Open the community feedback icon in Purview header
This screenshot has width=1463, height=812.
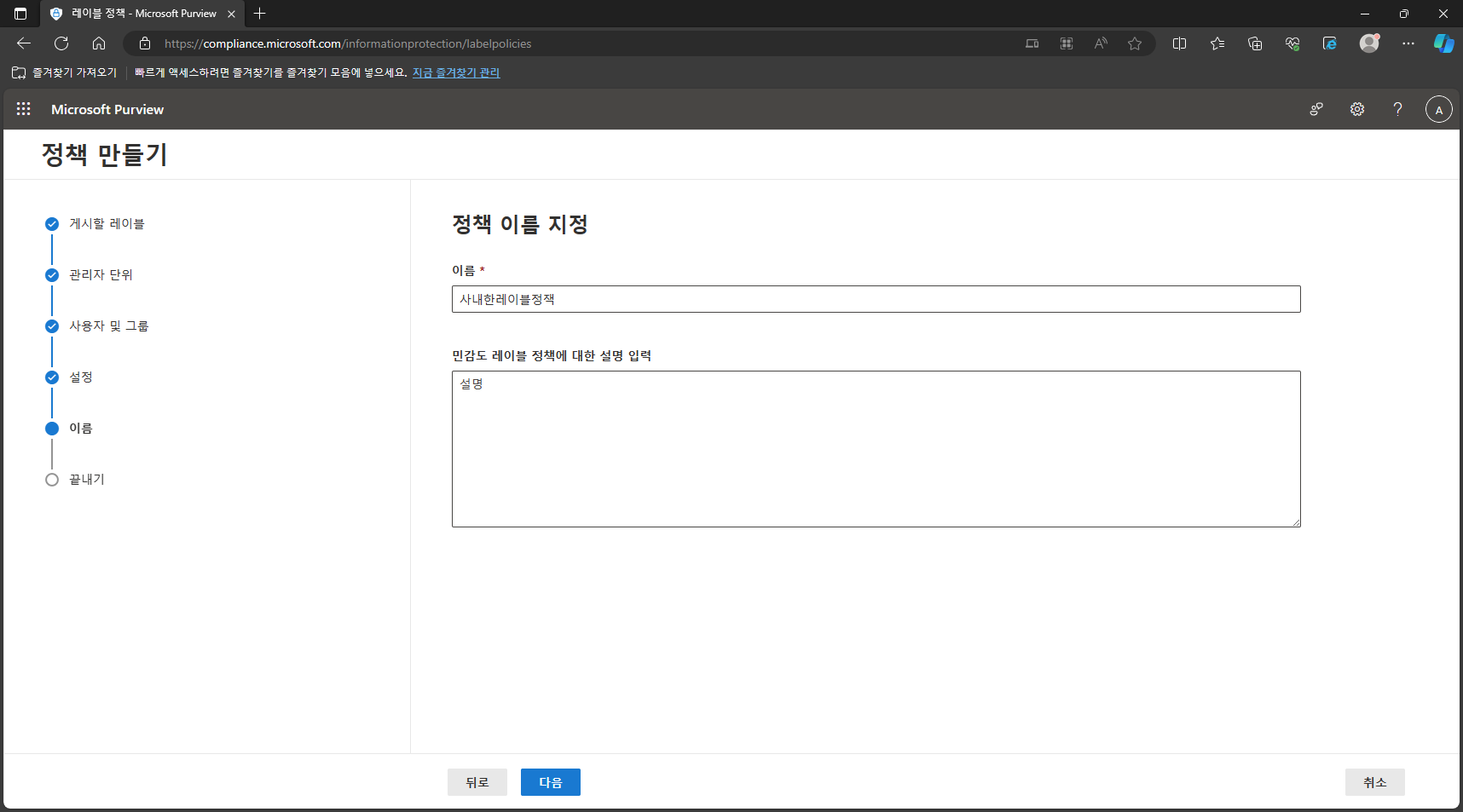1316,109
